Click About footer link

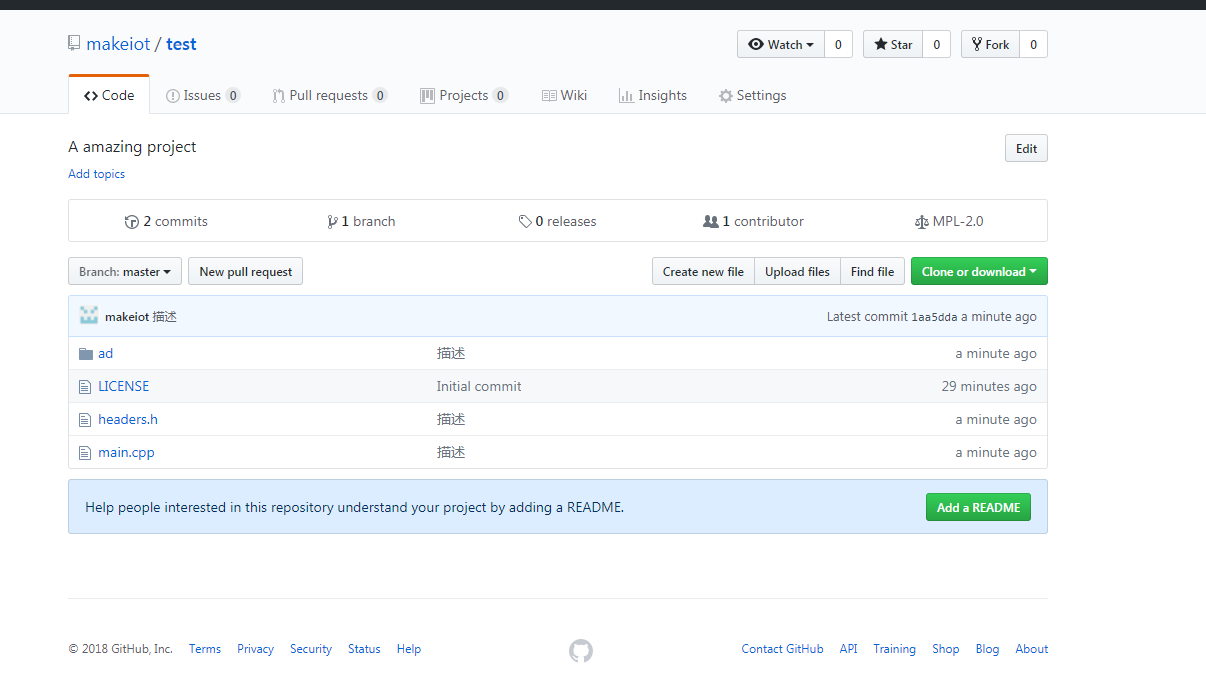pyautogui.click(x=1032, y=649)
